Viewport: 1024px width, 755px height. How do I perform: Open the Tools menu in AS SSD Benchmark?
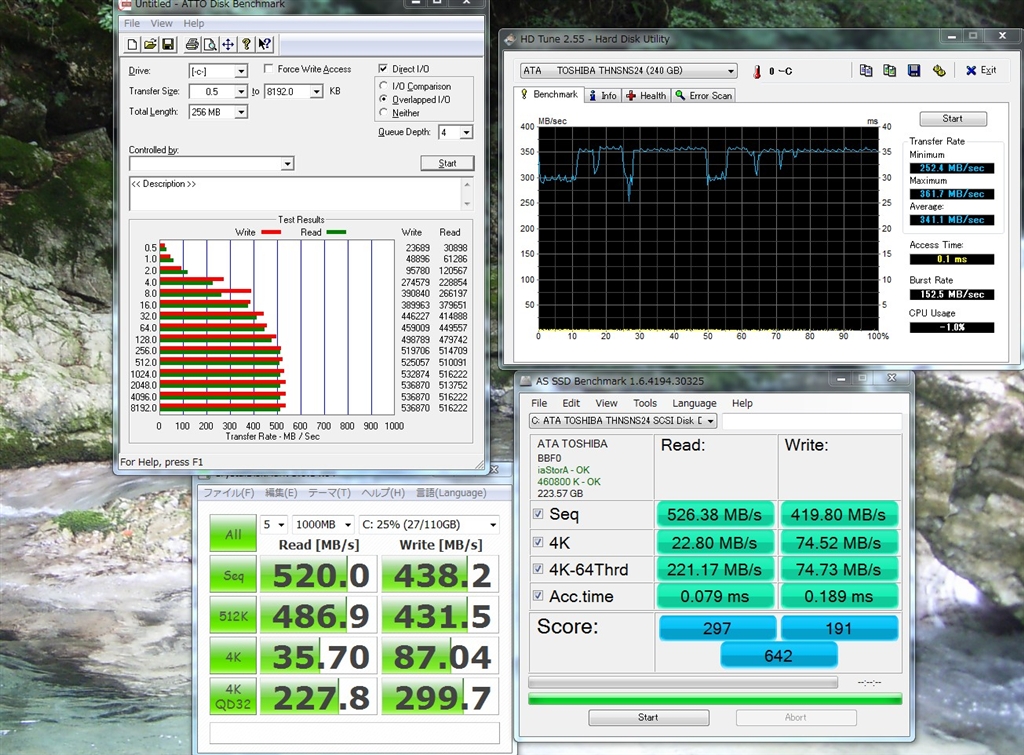[x=645, y=403]
